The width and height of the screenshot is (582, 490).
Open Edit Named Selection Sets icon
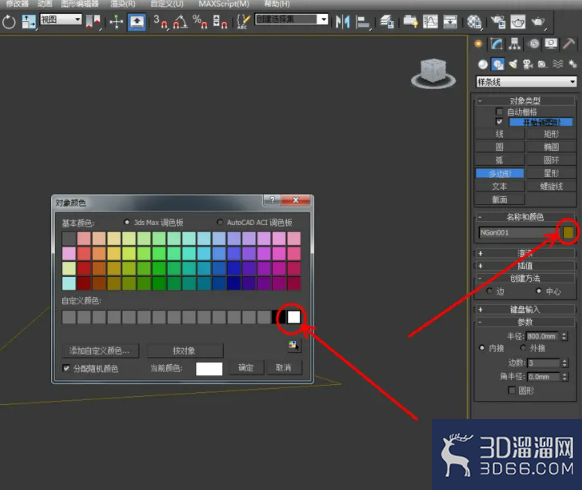[x=243, y=22]
